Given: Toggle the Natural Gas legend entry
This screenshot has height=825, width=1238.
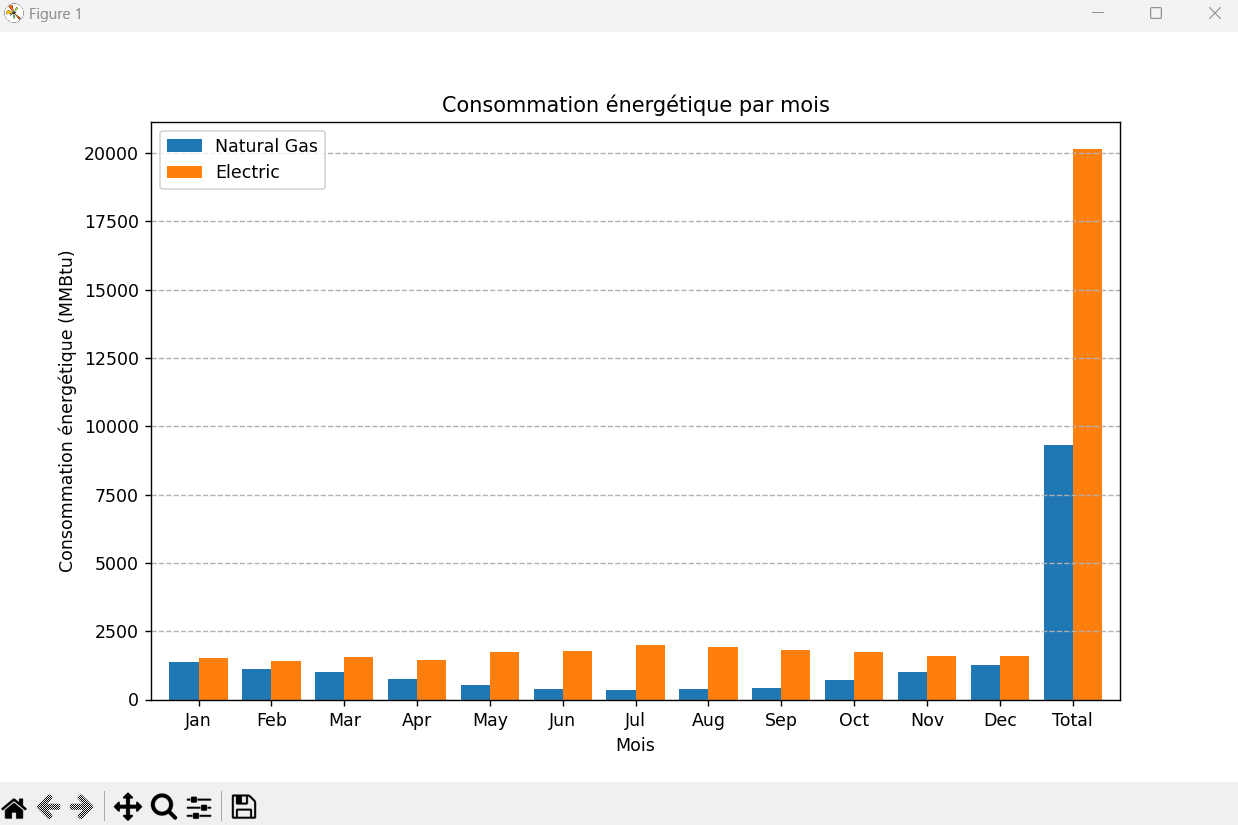Looking at the screenshot, I should pyautogui.click(x=266, y=145).
